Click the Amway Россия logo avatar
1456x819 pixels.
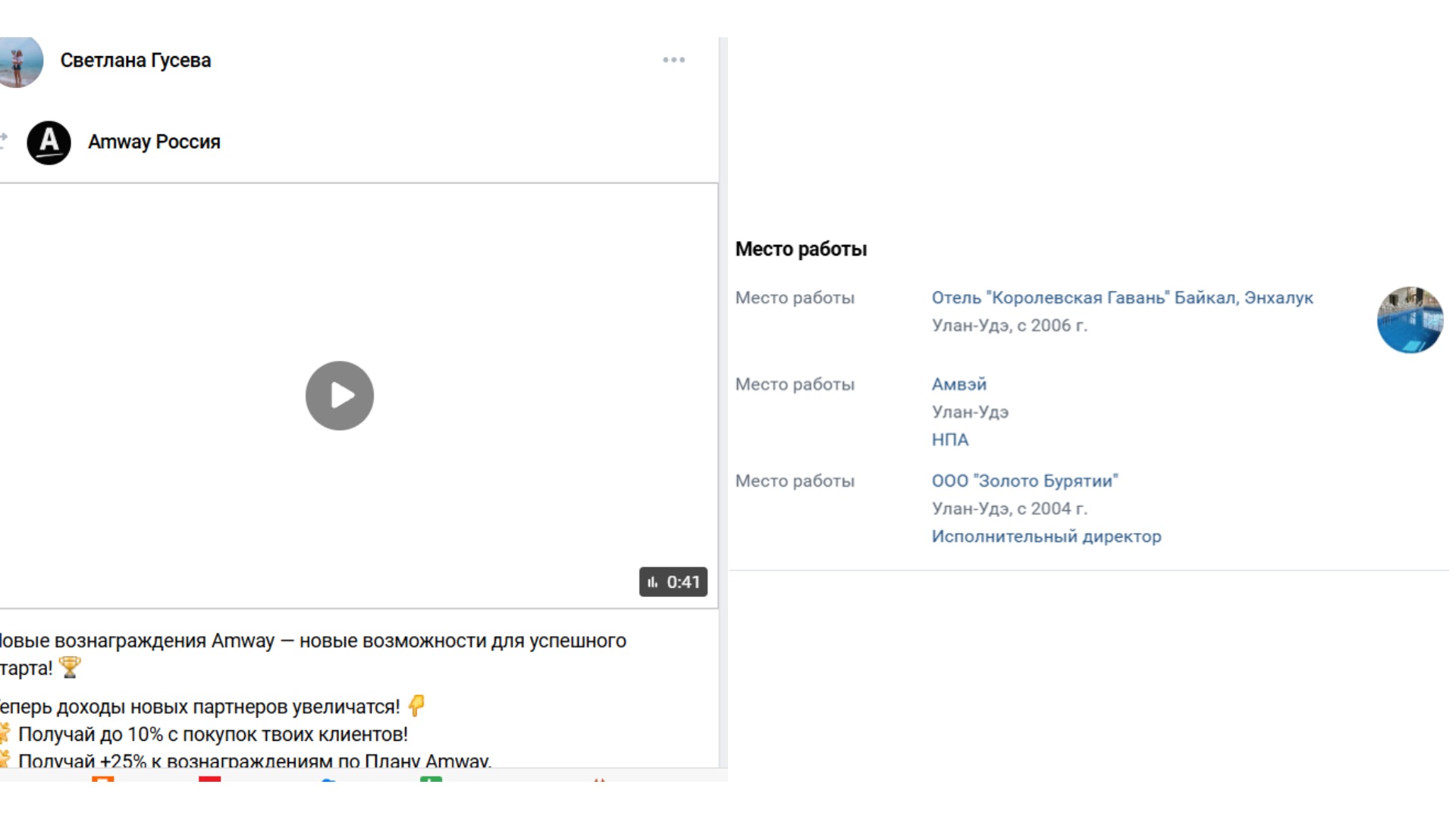tap(49, 143)
